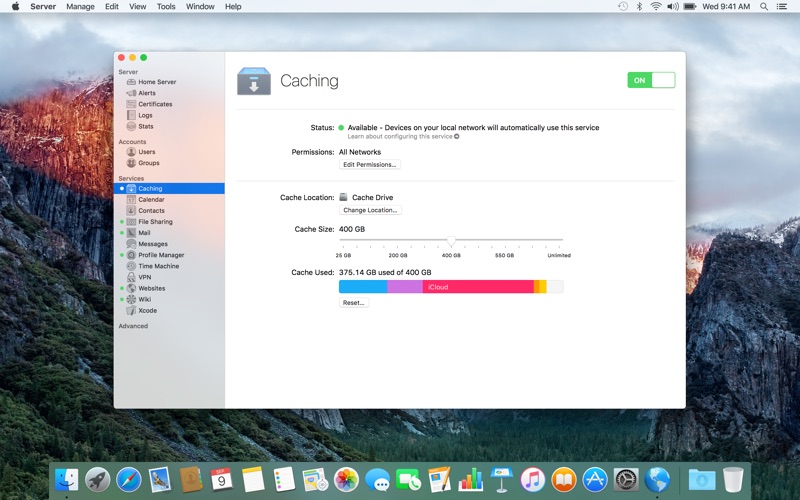Open the Xcode service
The width and height of the screenshot is (800, 500).
(x=147, y=310)
